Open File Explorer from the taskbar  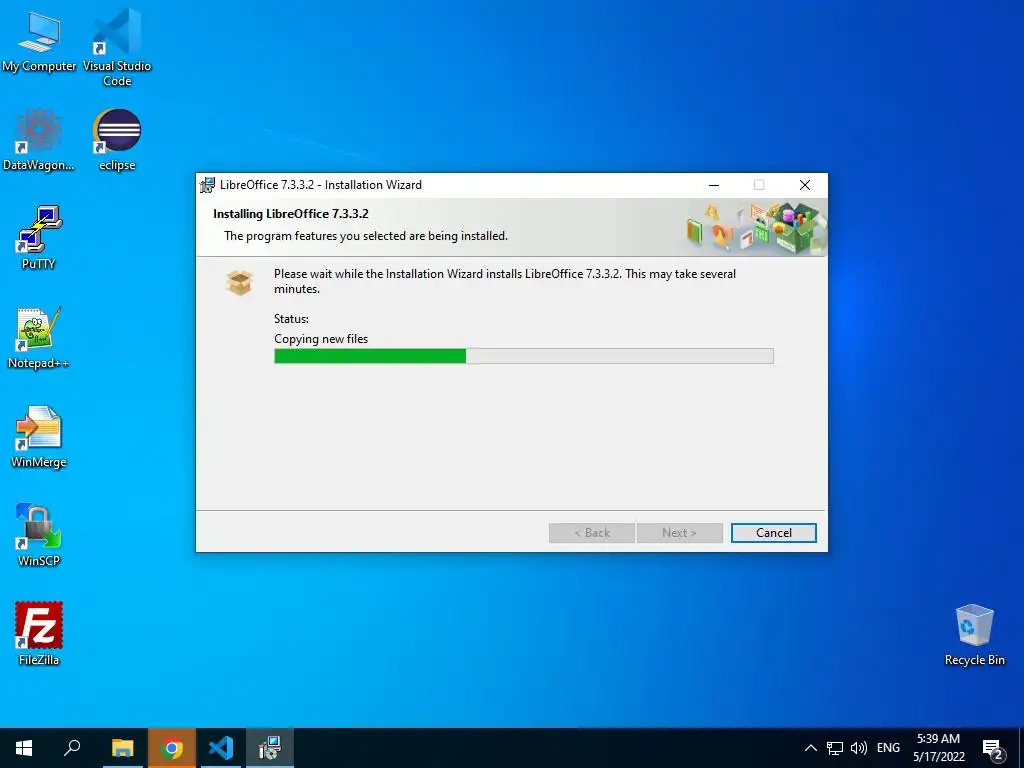point(122,748)
